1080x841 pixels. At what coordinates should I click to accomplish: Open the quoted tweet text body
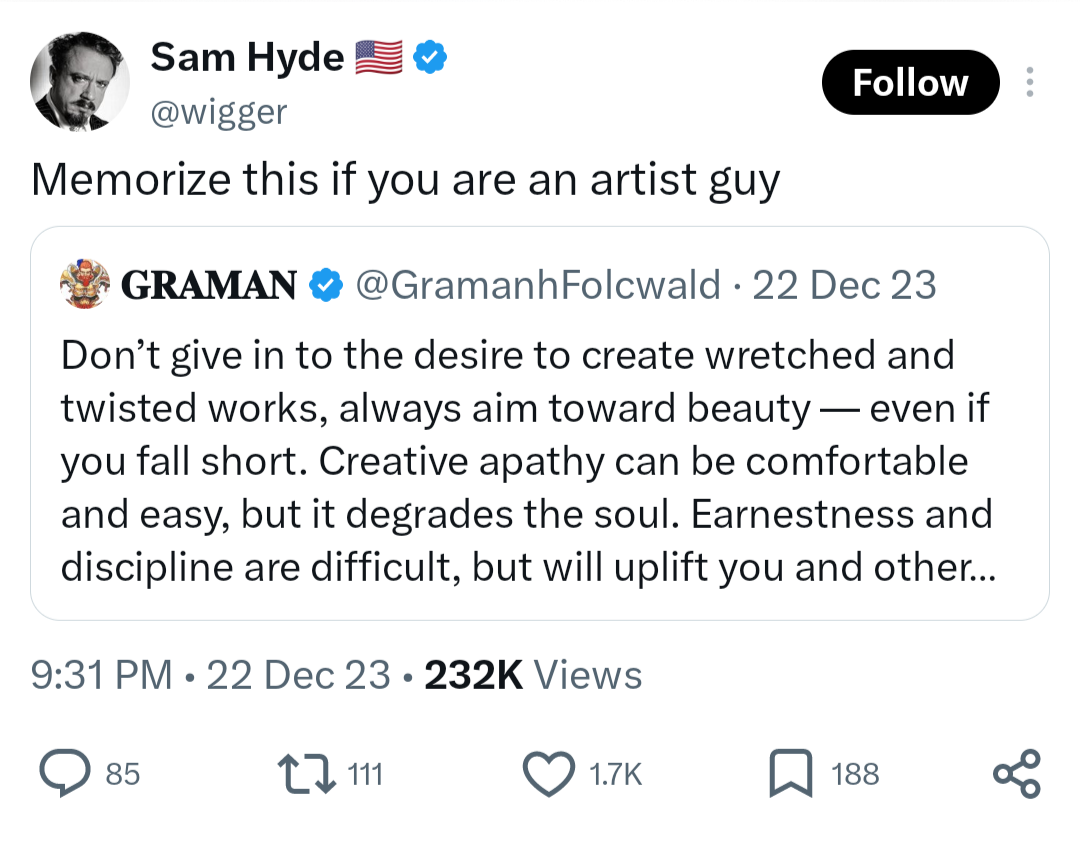point(527,461)
